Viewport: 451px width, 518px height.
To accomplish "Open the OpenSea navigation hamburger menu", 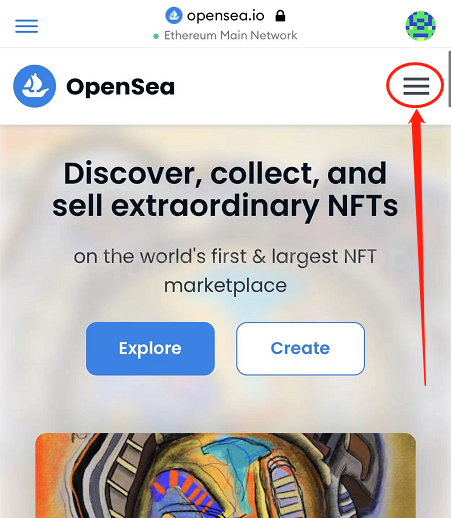I will tap(416, 86).
